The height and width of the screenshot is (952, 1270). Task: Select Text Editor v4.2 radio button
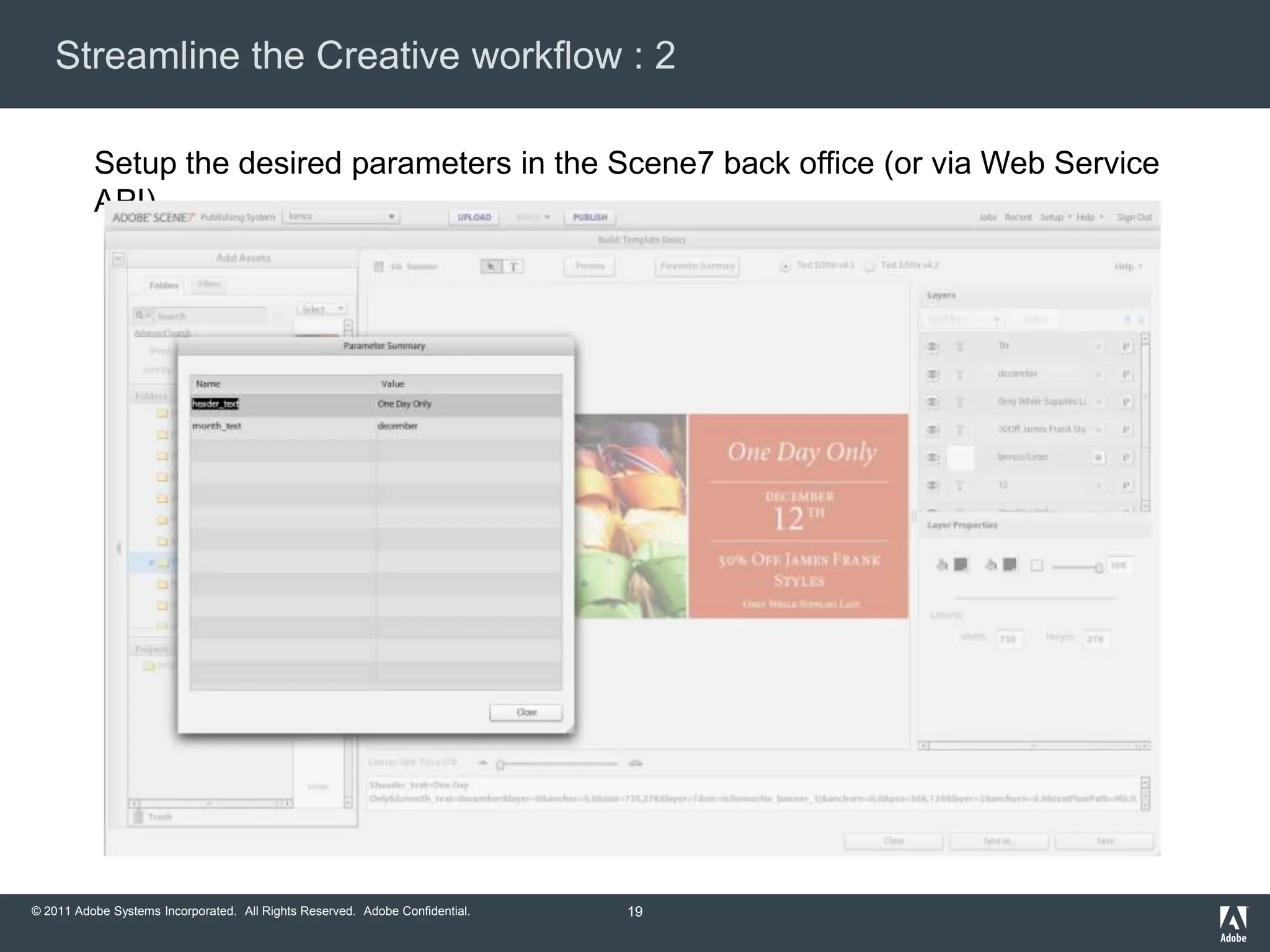(x=870, y=267)
